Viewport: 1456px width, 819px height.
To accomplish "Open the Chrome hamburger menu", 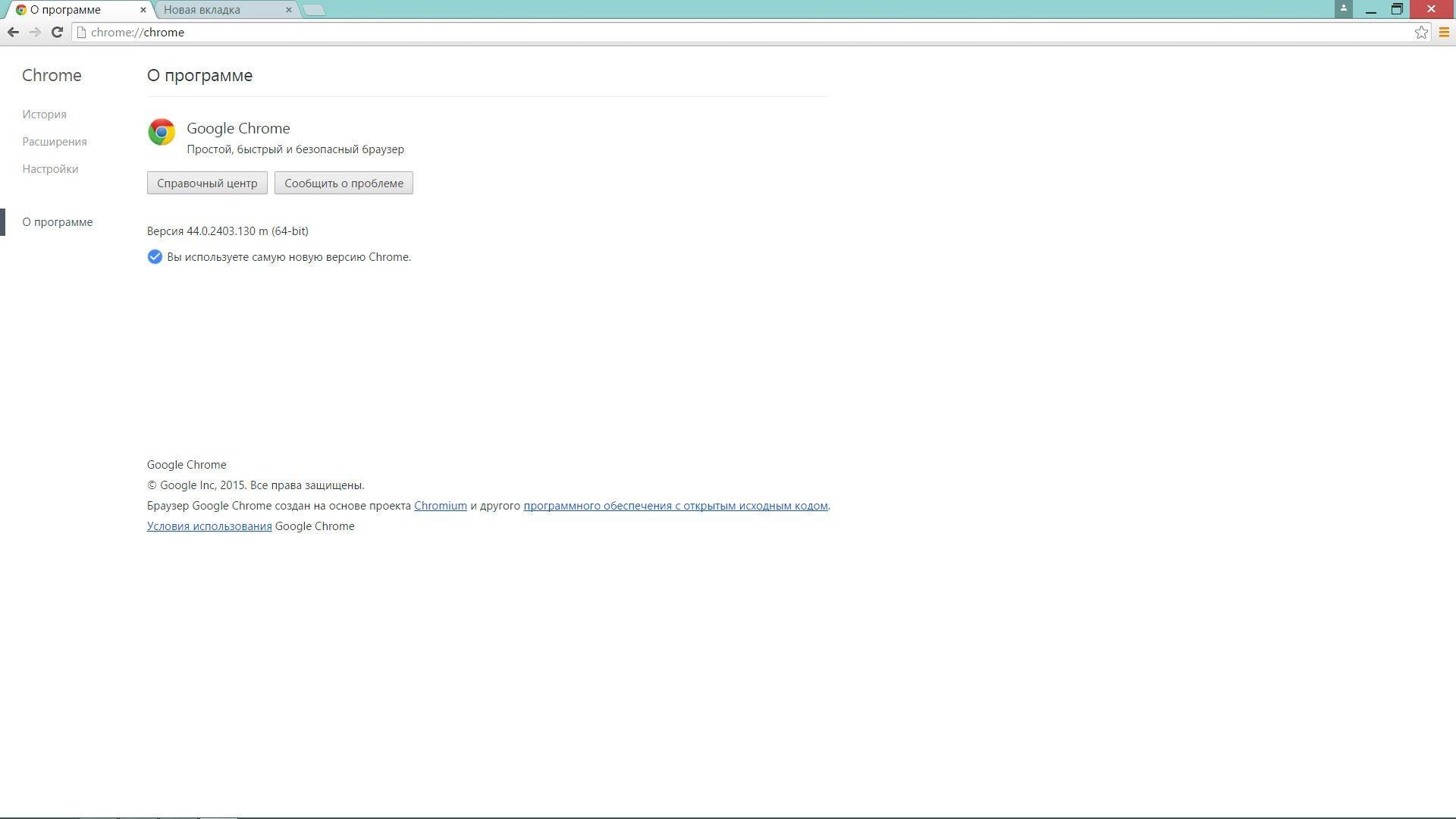I will pyautogui.click(x=1444, y=32).
